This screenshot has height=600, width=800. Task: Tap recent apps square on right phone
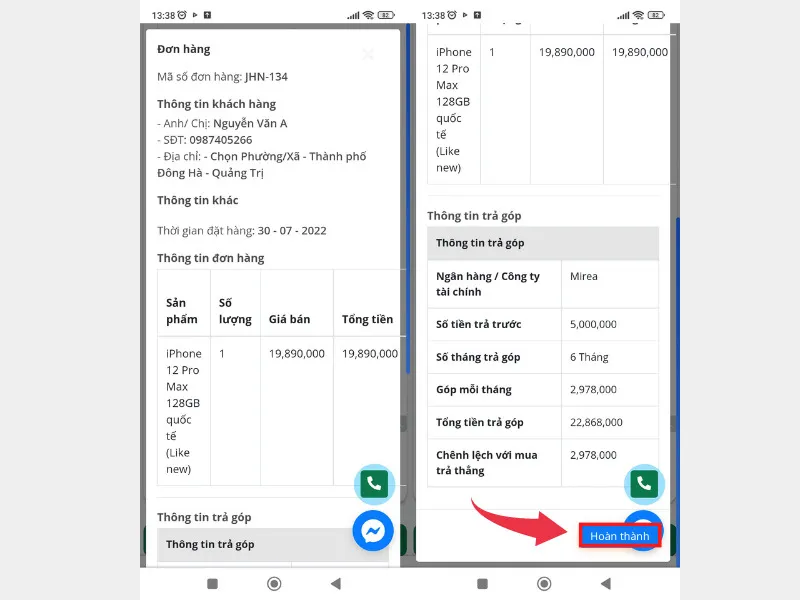coord(482,583)
